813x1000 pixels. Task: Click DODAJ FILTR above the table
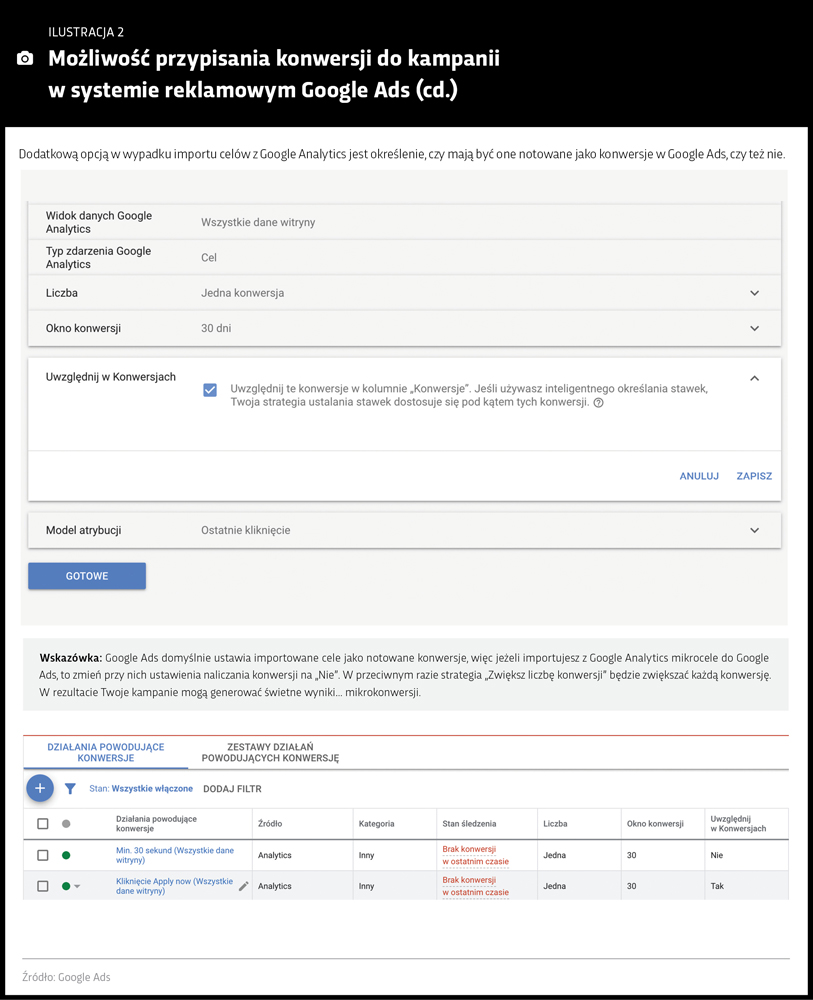point(235,789)
